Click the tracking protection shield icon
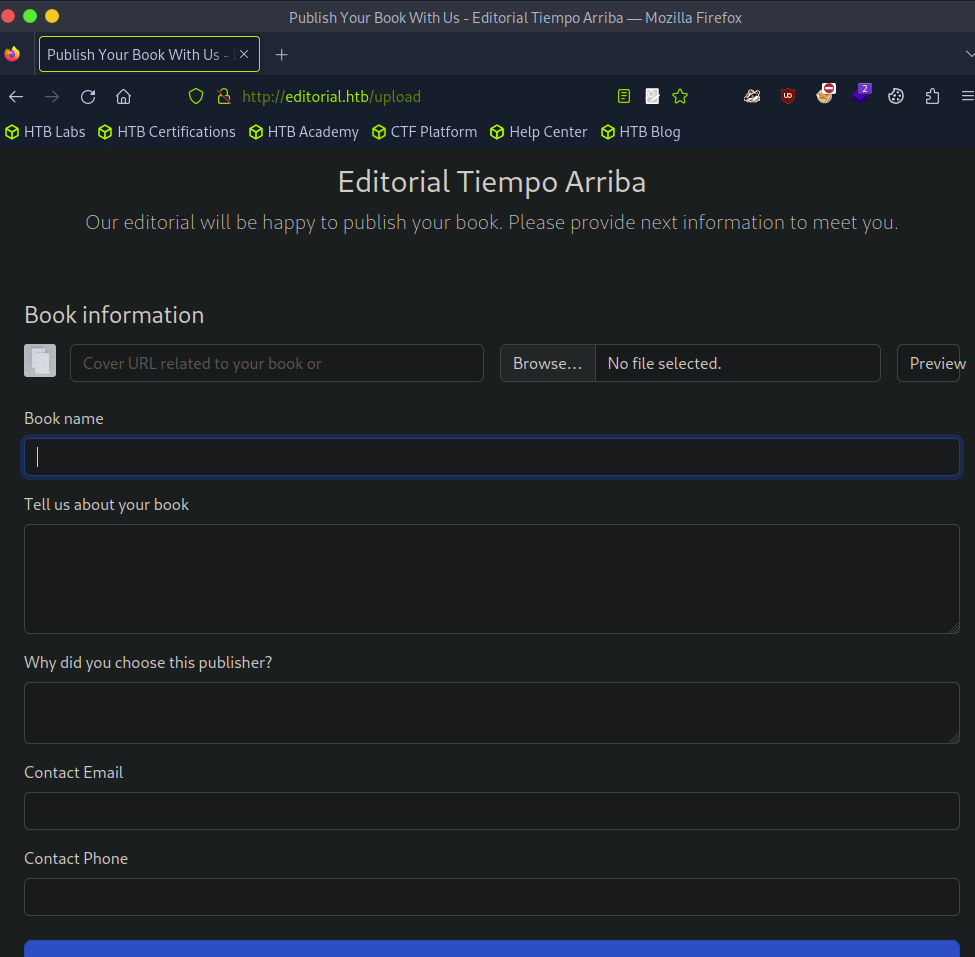Viewport: 975px width, 957px height. [x=196, y=97]
